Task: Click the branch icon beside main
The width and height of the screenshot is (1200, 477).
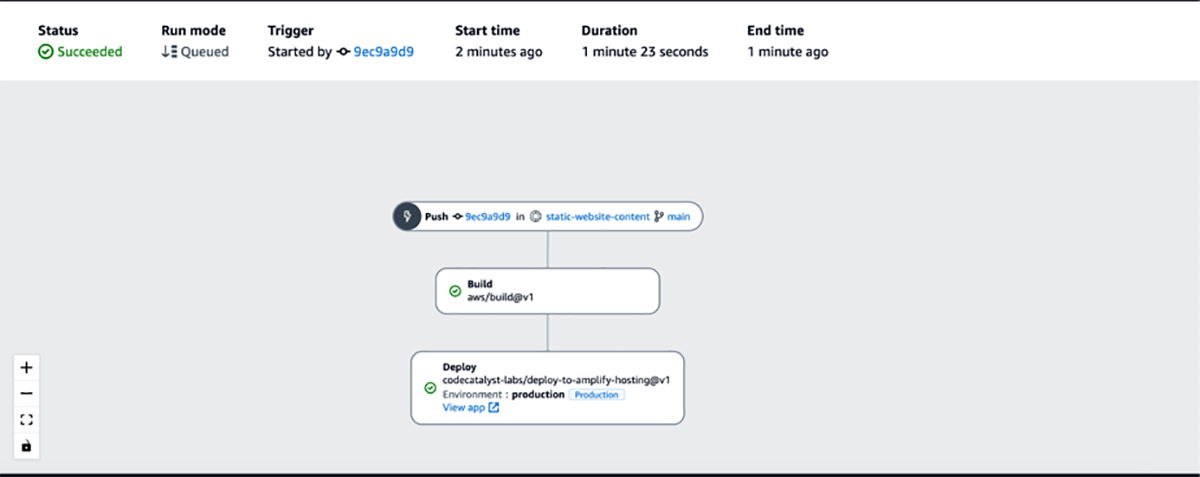Action: 659,217
